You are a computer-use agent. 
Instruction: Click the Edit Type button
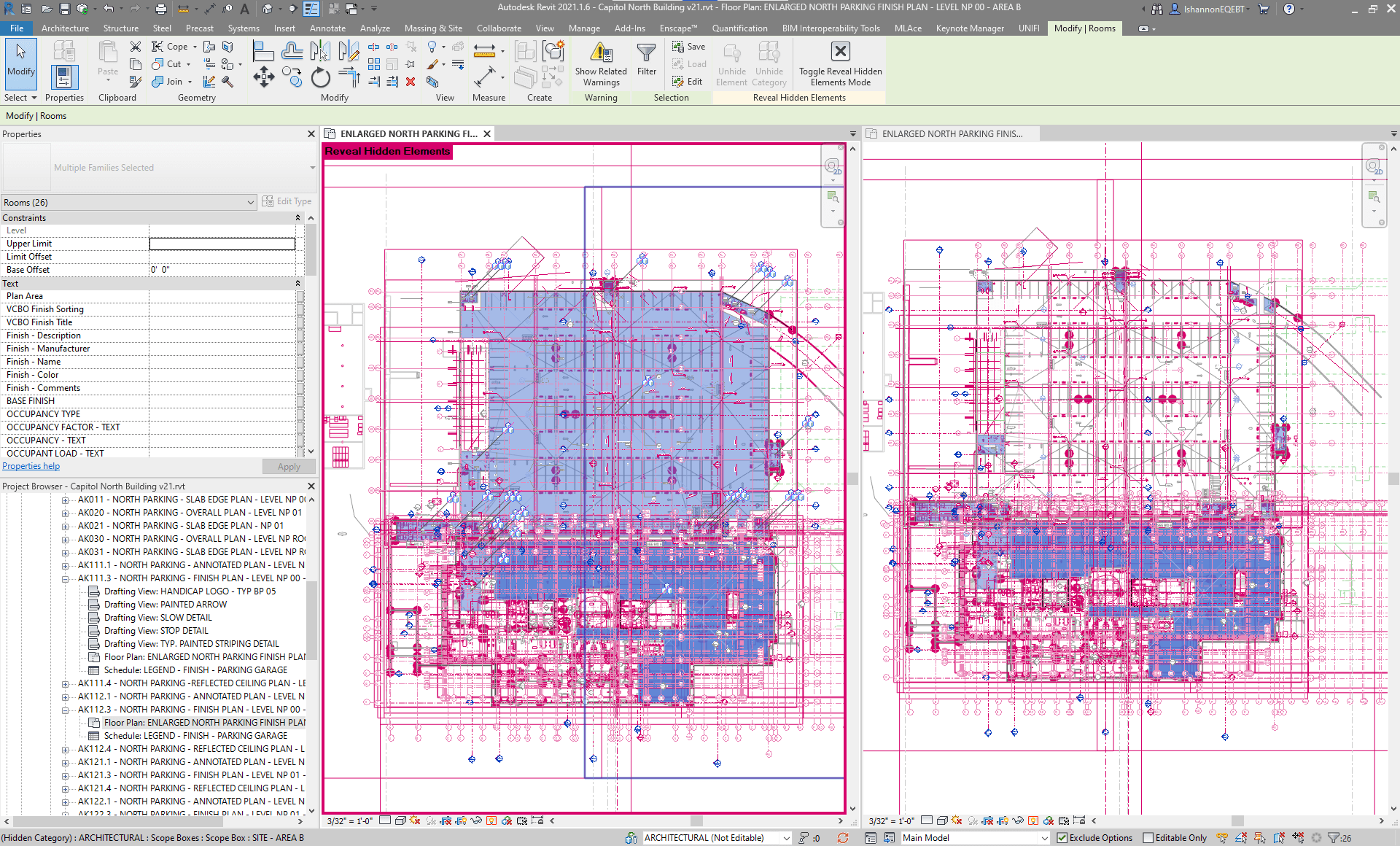(x=287, y=201)
